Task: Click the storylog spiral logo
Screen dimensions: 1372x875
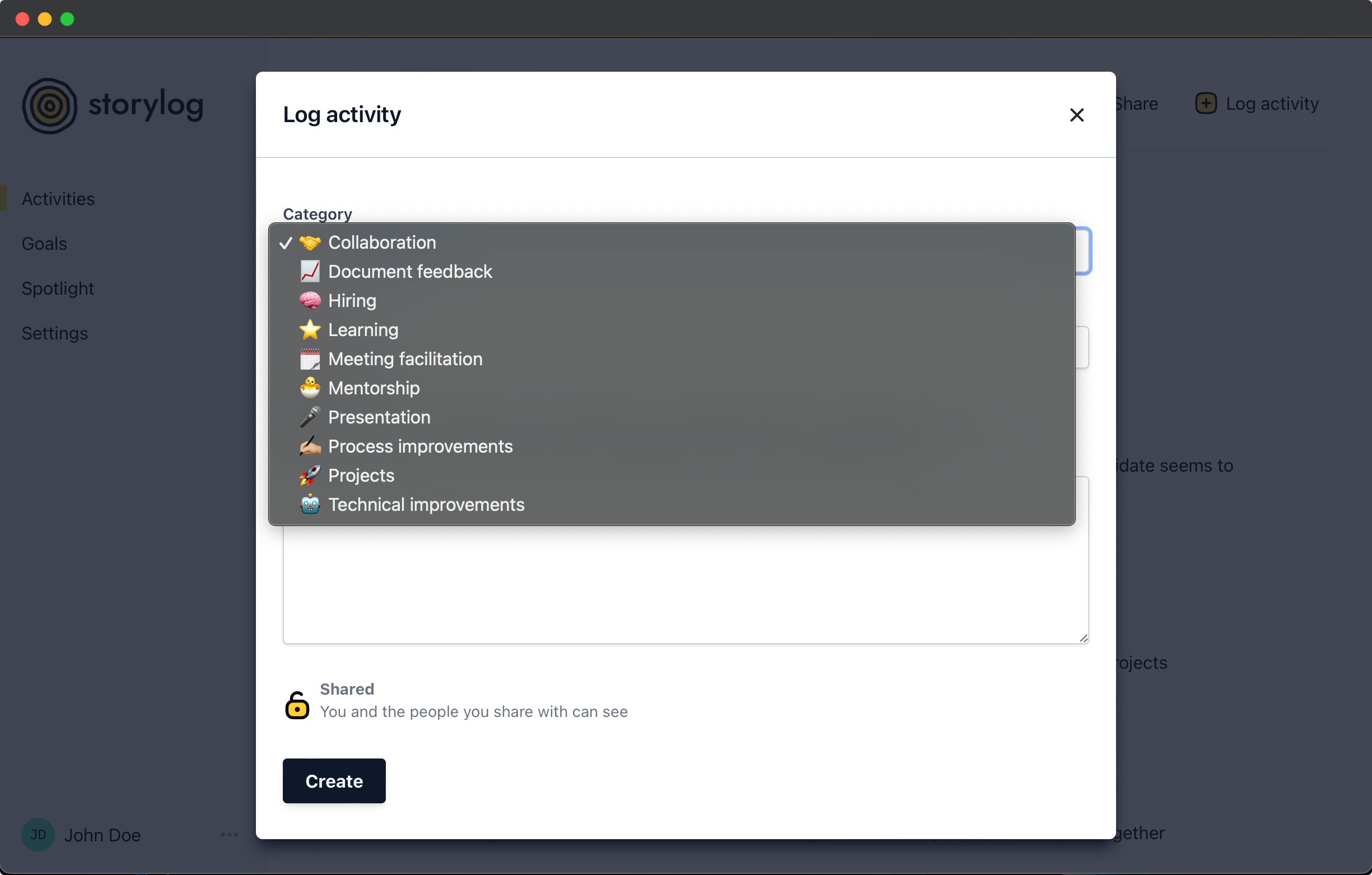Action: 50,105
